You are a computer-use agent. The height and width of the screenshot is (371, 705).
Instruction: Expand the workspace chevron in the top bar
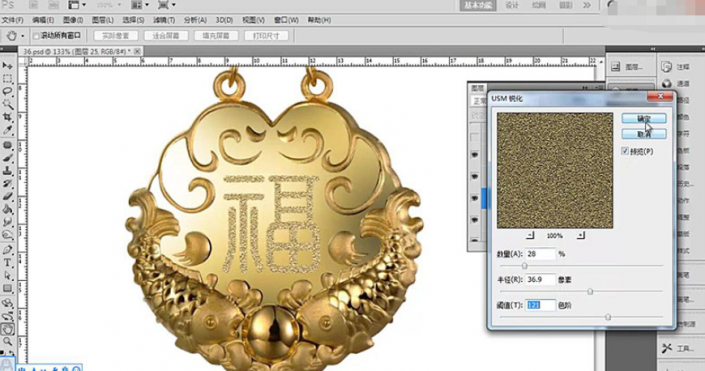pos(587,5)
